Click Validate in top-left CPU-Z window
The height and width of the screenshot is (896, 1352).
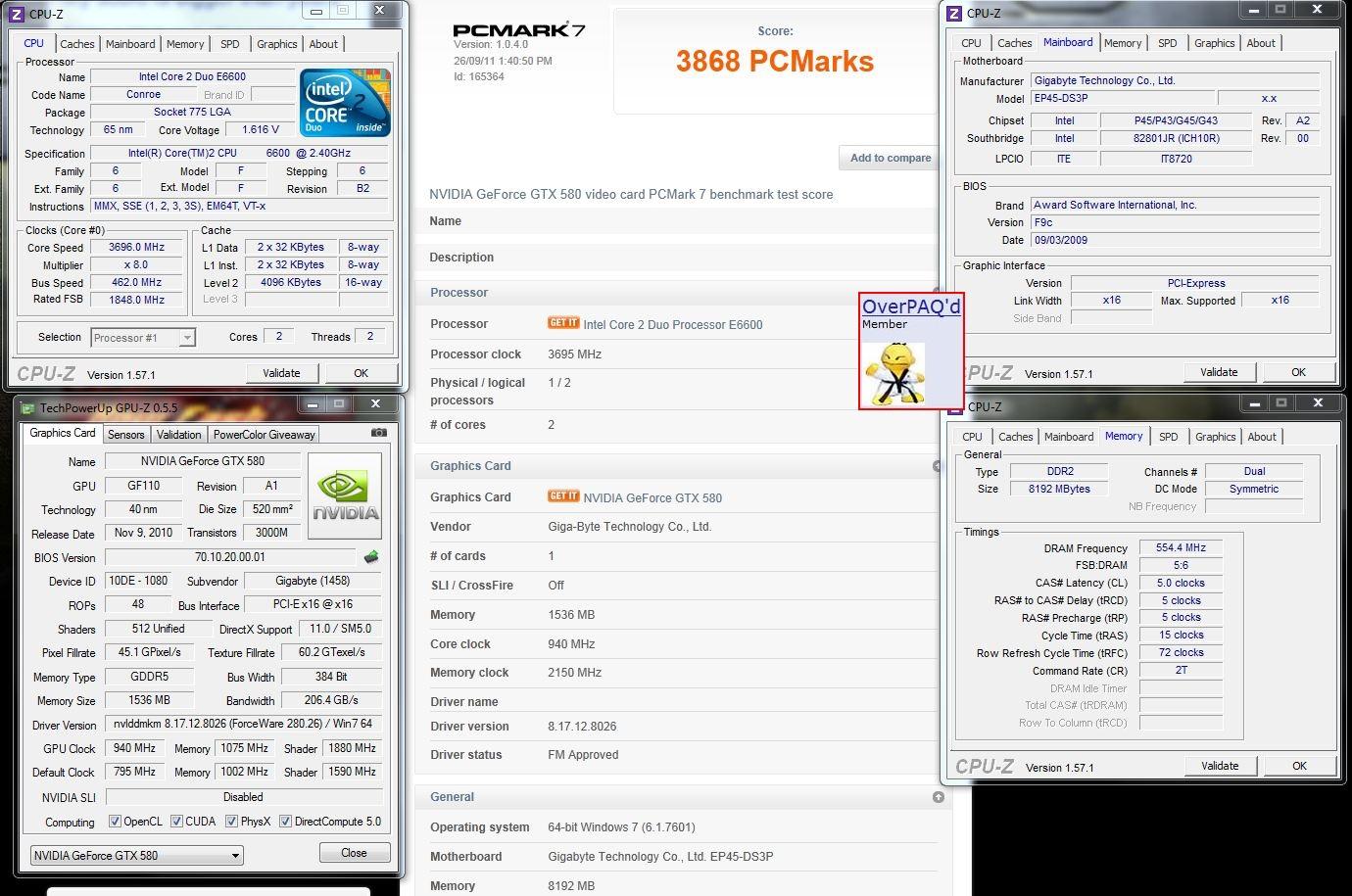pyautogui.click(x=281, y=373)
